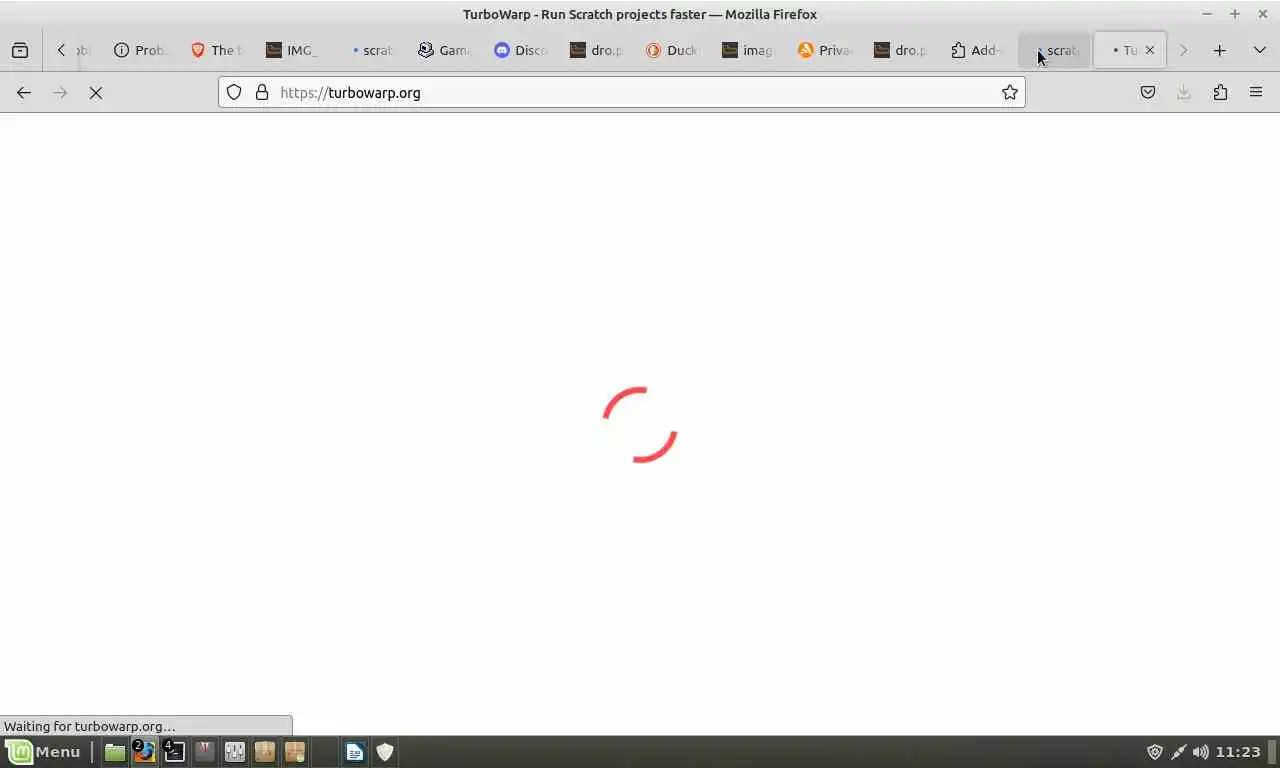1280x768 pixels.
Task: Switch to the DuckDuckGo tab
Action: tap(671, 50)
